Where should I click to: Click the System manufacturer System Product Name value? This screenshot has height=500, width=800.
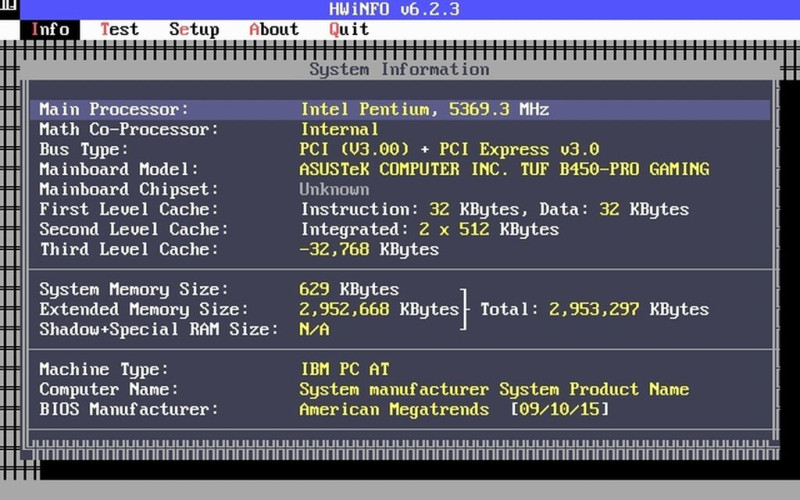[x=494, y=389]
